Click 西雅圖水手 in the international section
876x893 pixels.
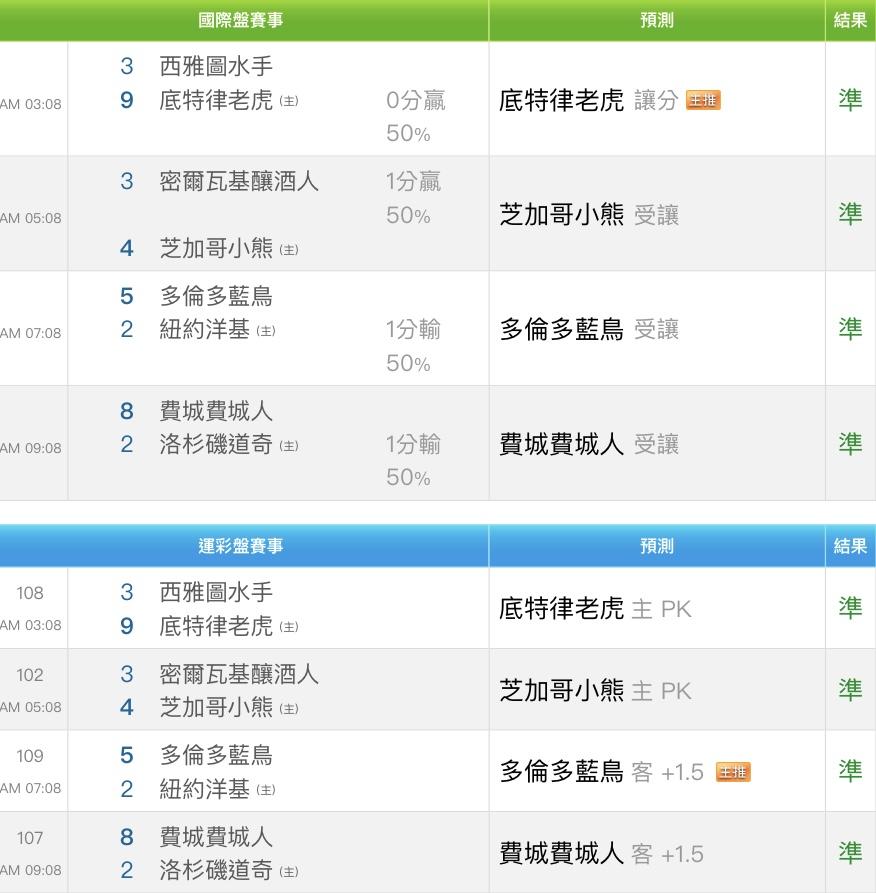click(x=216, y=66)
